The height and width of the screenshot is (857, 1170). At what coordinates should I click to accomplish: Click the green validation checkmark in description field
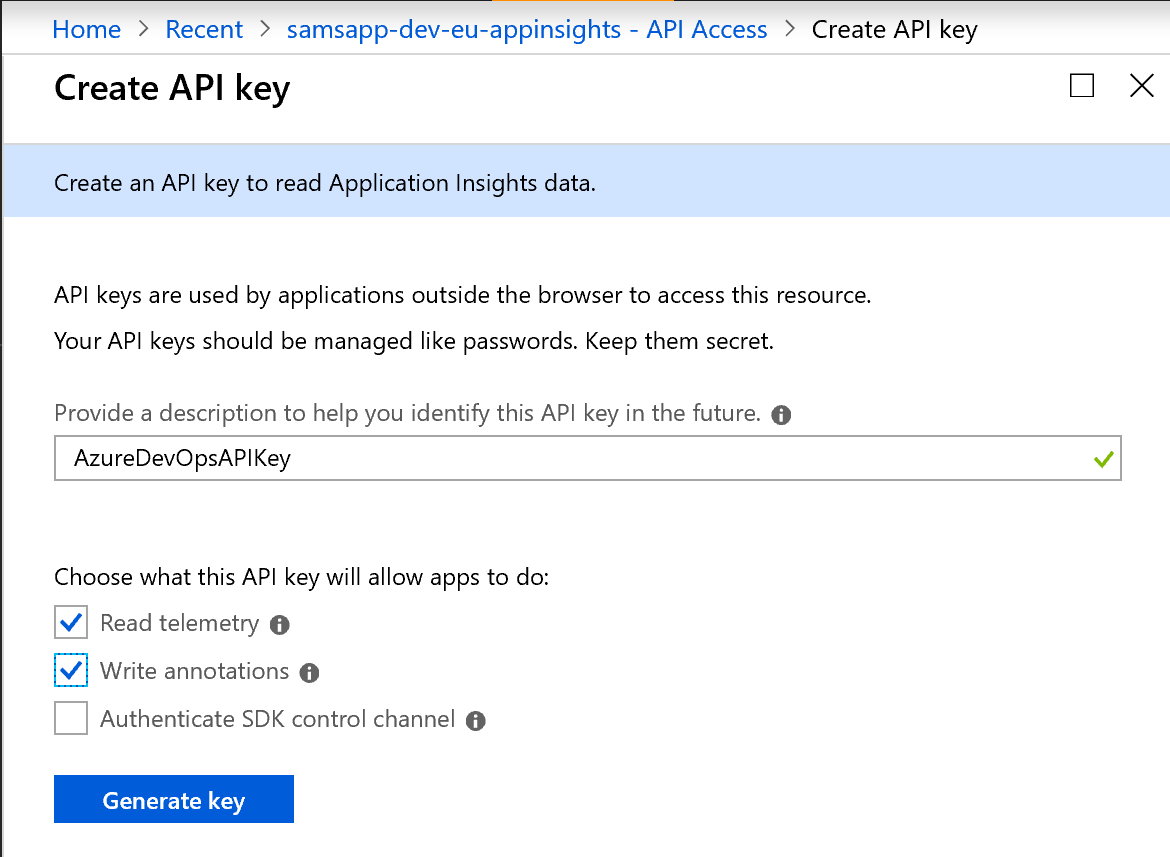pos(1103,460)
